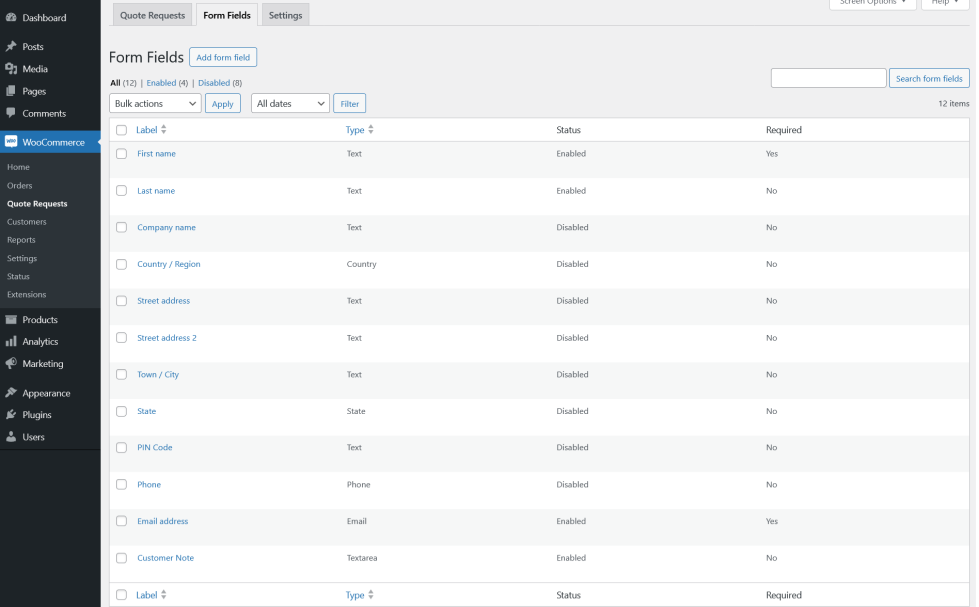The image size is (979, 607).
Task: Open the Company name field link
Action: coord(166,228)
